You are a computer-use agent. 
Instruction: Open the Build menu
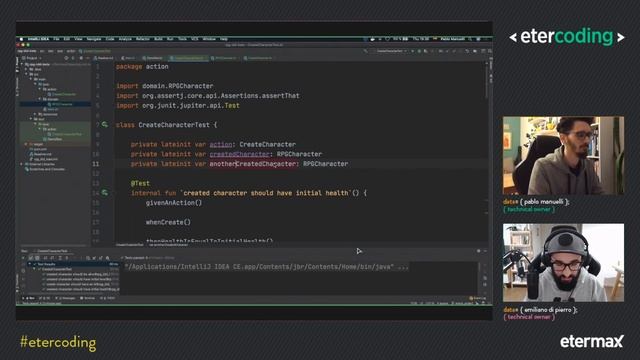pyautogui.click(x=158, y=39)
